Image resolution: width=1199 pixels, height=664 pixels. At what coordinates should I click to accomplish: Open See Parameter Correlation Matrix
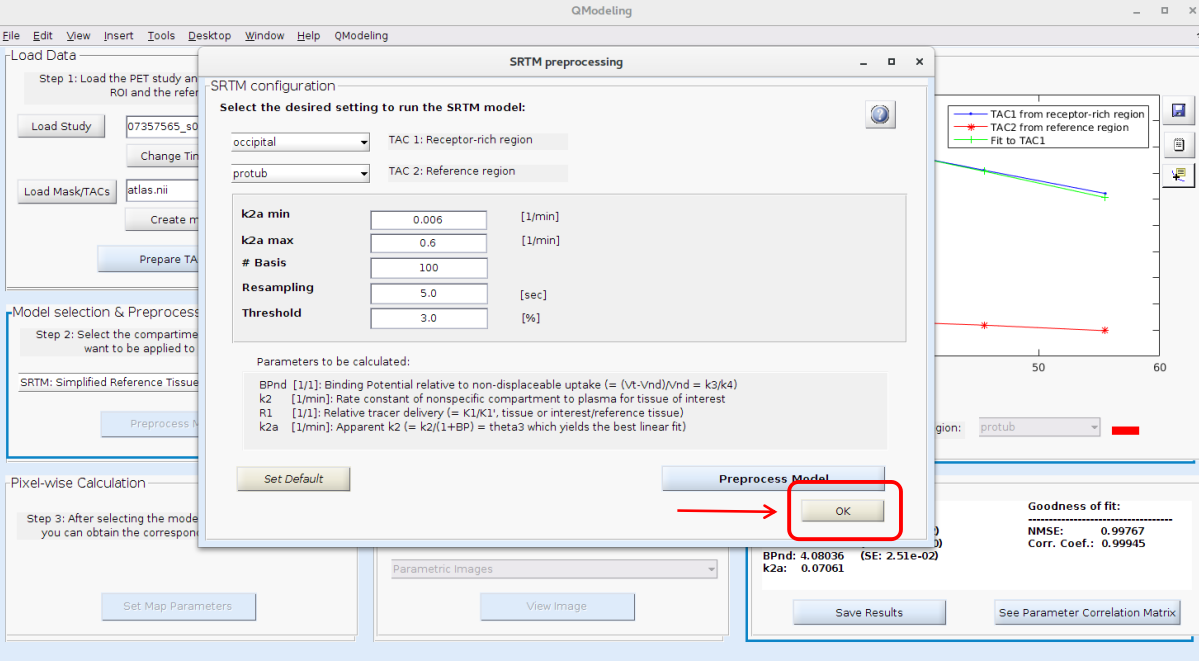coord(1088,612)
